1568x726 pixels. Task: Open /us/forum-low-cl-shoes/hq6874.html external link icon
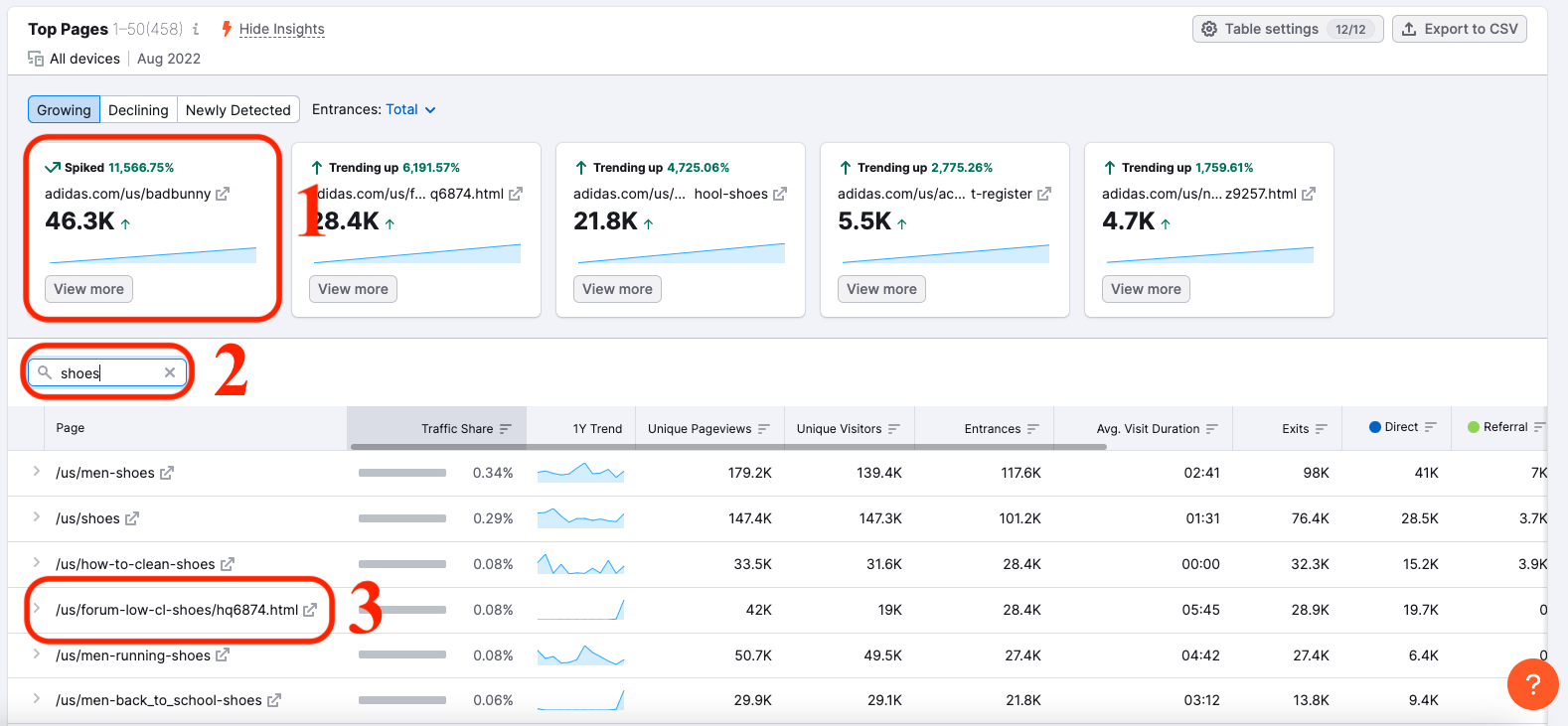310,610
